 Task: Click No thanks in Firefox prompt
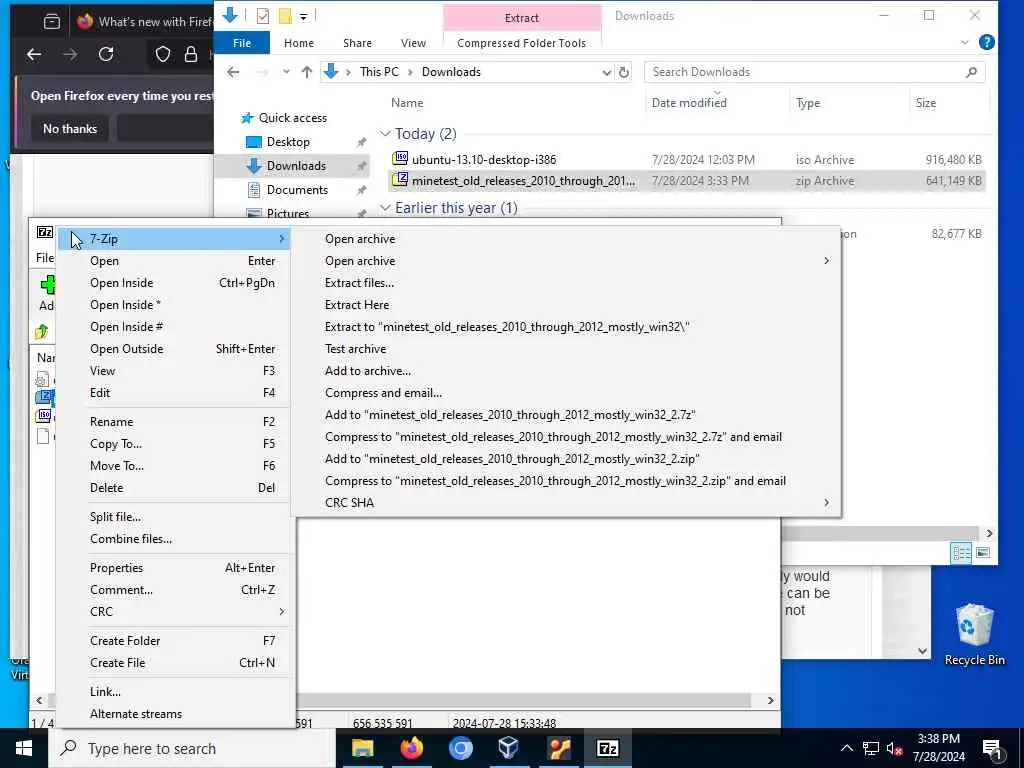70,129
